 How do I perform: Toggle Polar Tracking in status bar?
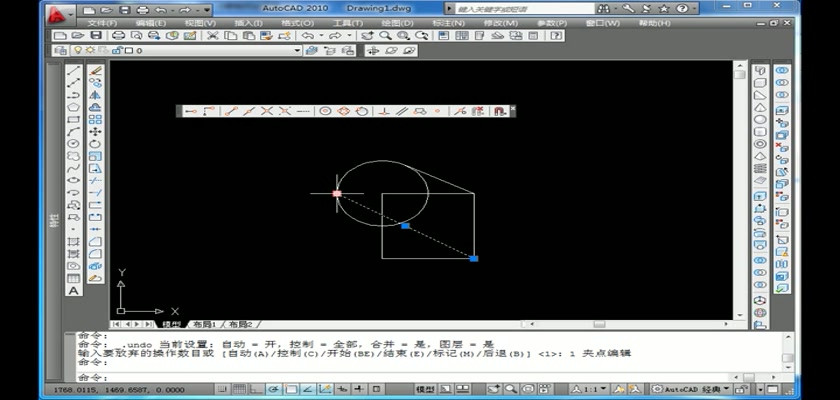coord(274,389)
